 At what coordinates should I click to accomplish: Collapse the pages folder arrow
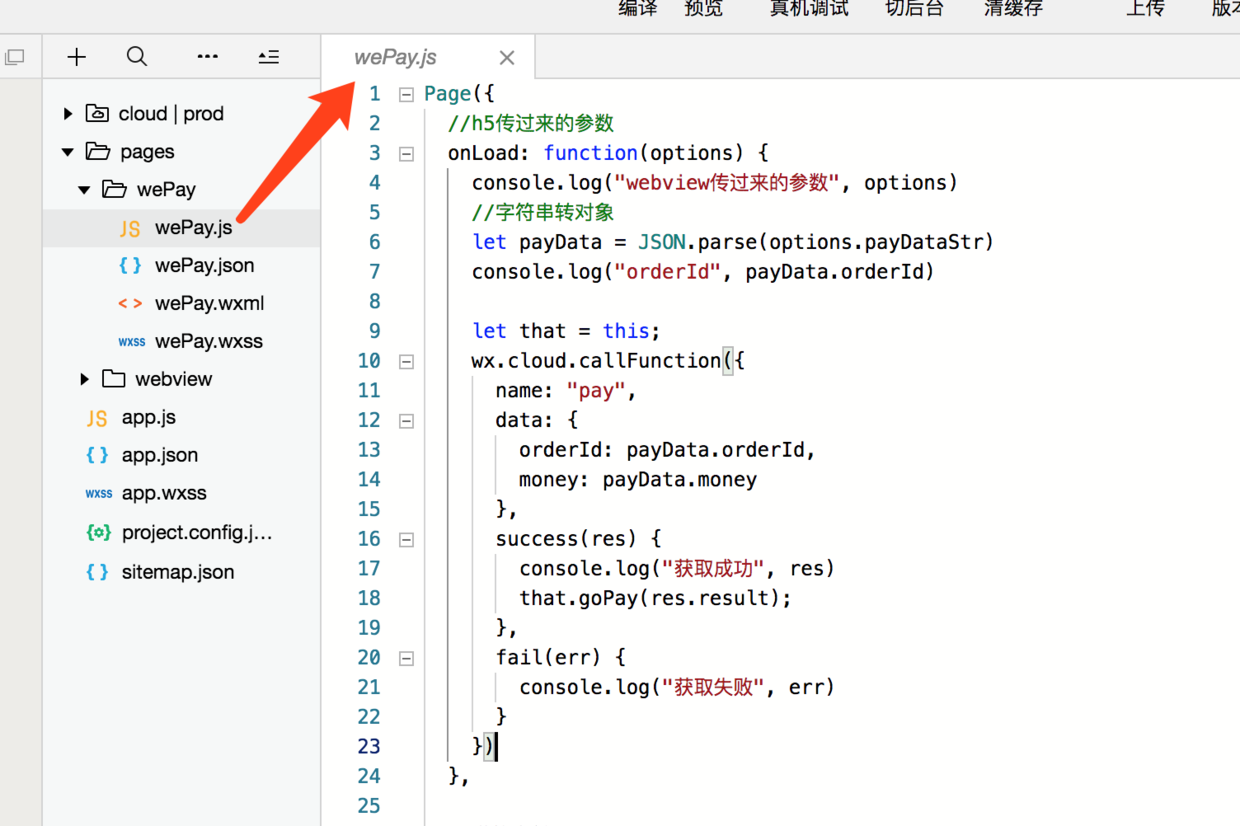click(68, 152)
